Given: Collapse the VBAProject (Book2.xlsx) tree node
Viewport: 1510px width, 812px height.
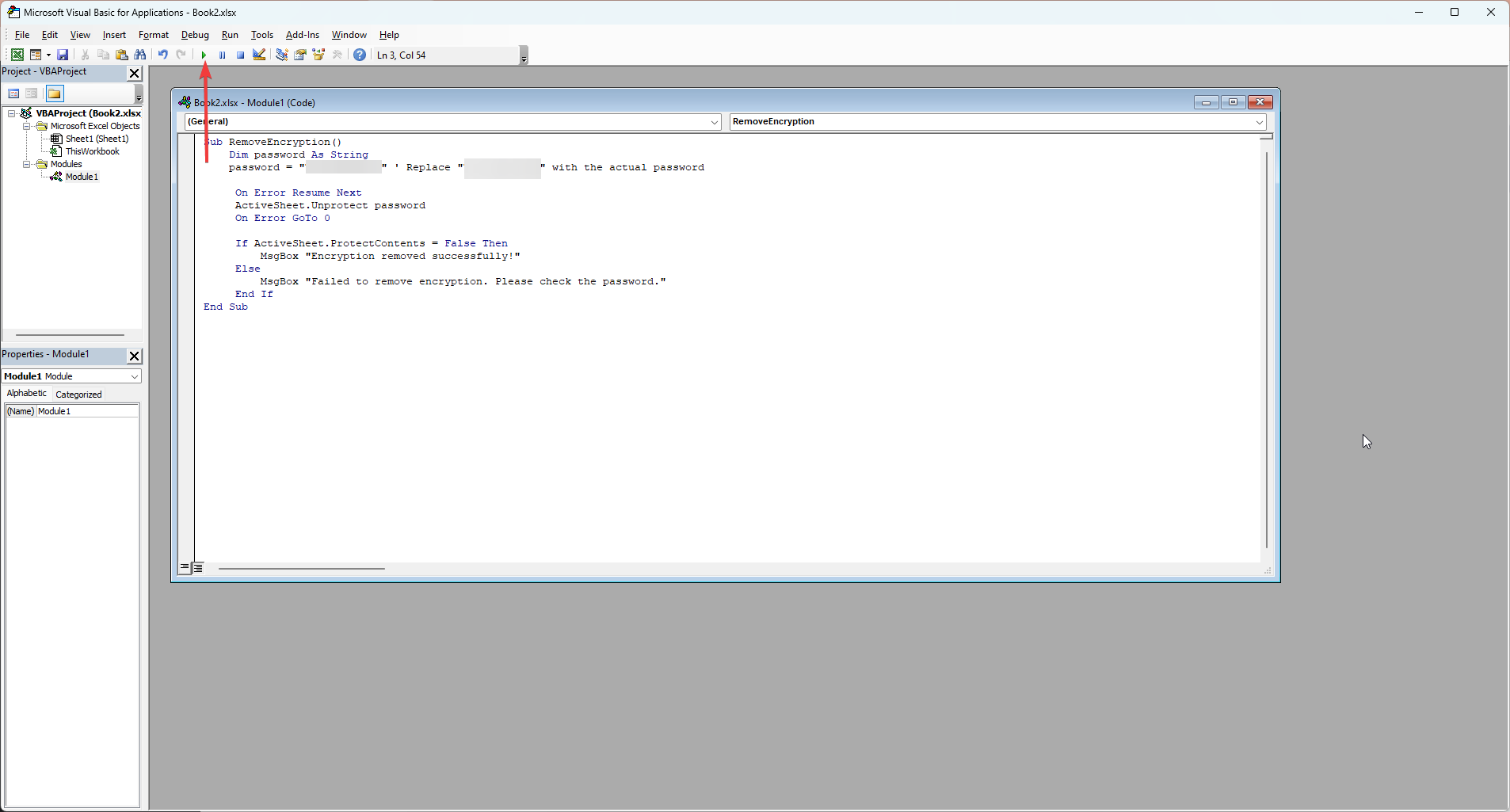Looking at the screenshot, I should point(12,113).
